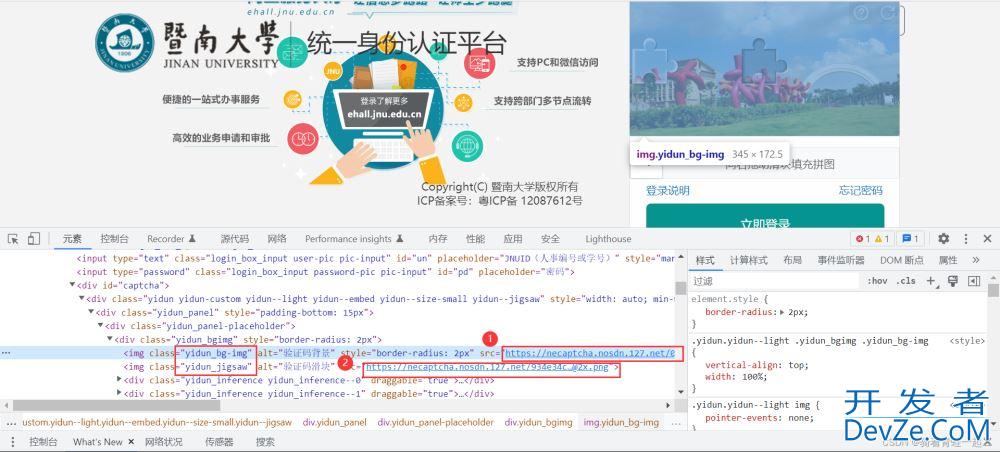
Task: Add new style rule plus icon
Action: pos(931,281)
